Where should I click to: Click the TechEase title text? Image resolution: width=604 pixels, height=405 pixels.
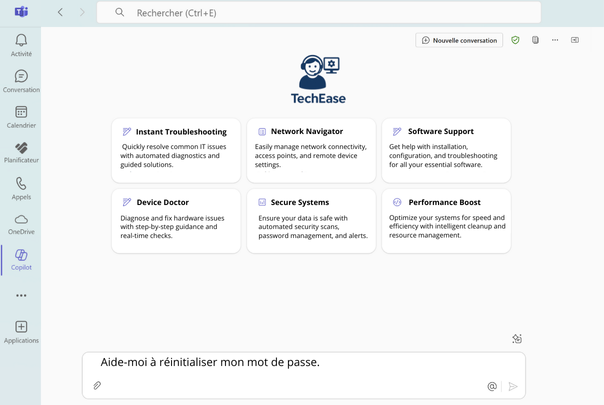(x=318, y=98)
